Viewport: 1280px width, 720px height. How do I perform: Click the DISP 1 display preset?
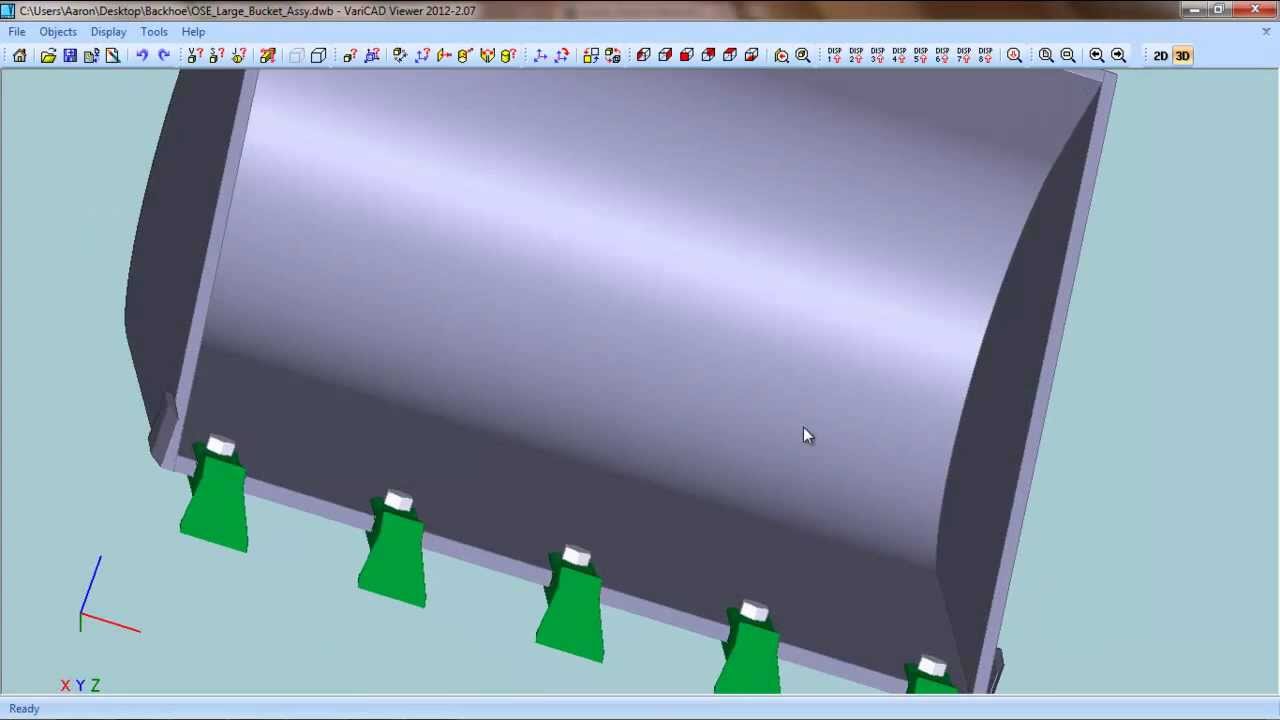(x=834, y=56)
